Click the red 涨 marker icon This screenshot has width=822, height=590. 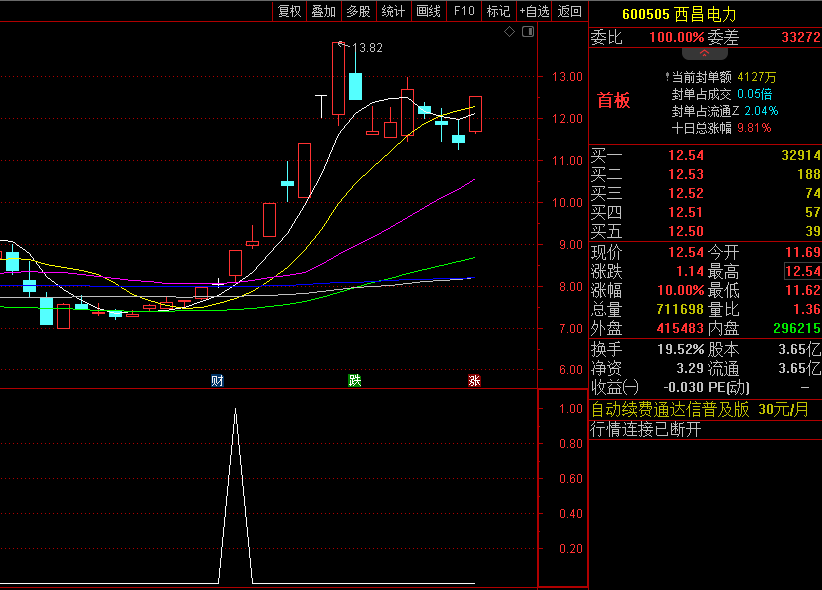pos(474,381)
